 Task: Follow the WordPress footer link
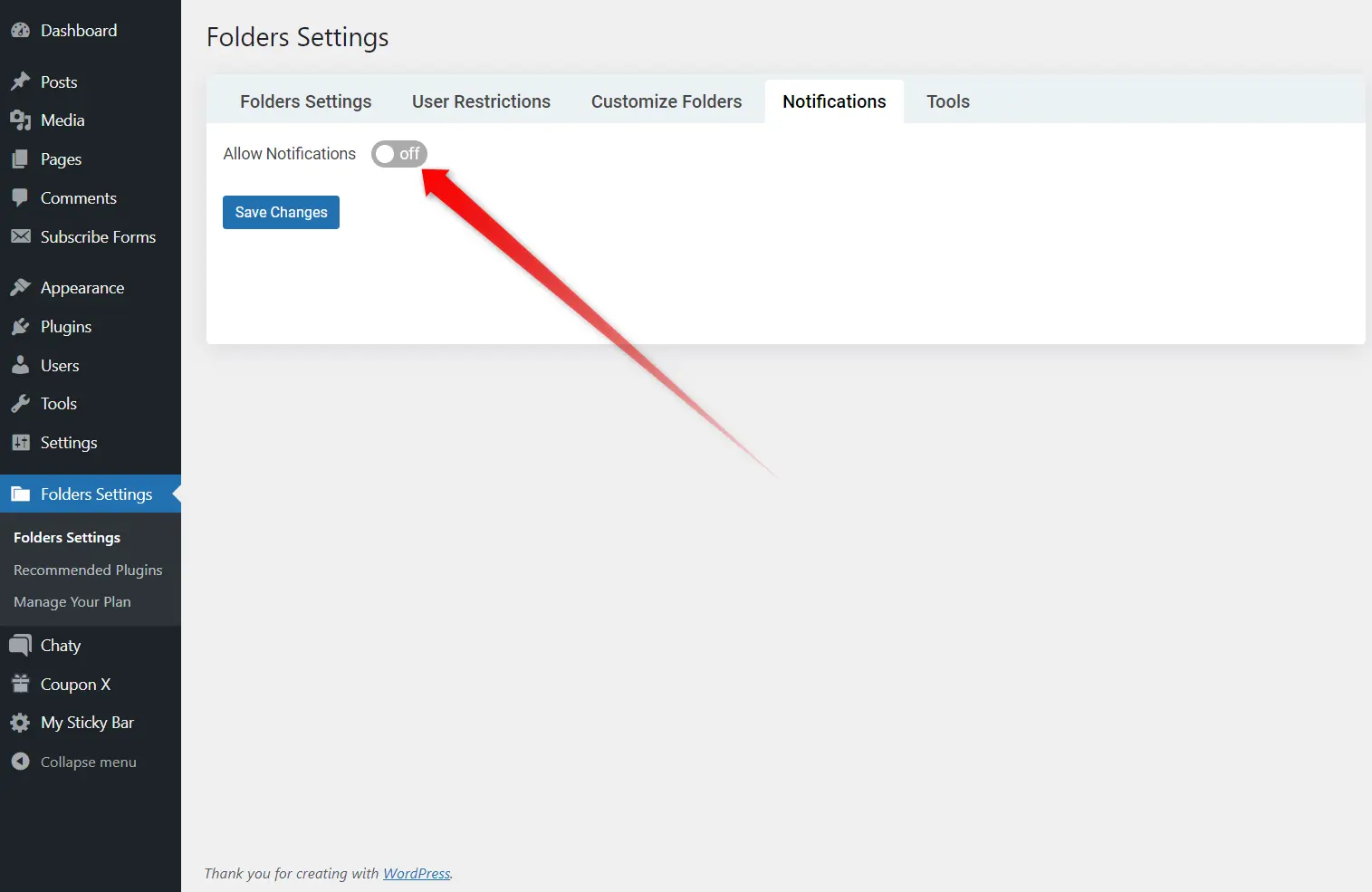click(x=417, y=874)
